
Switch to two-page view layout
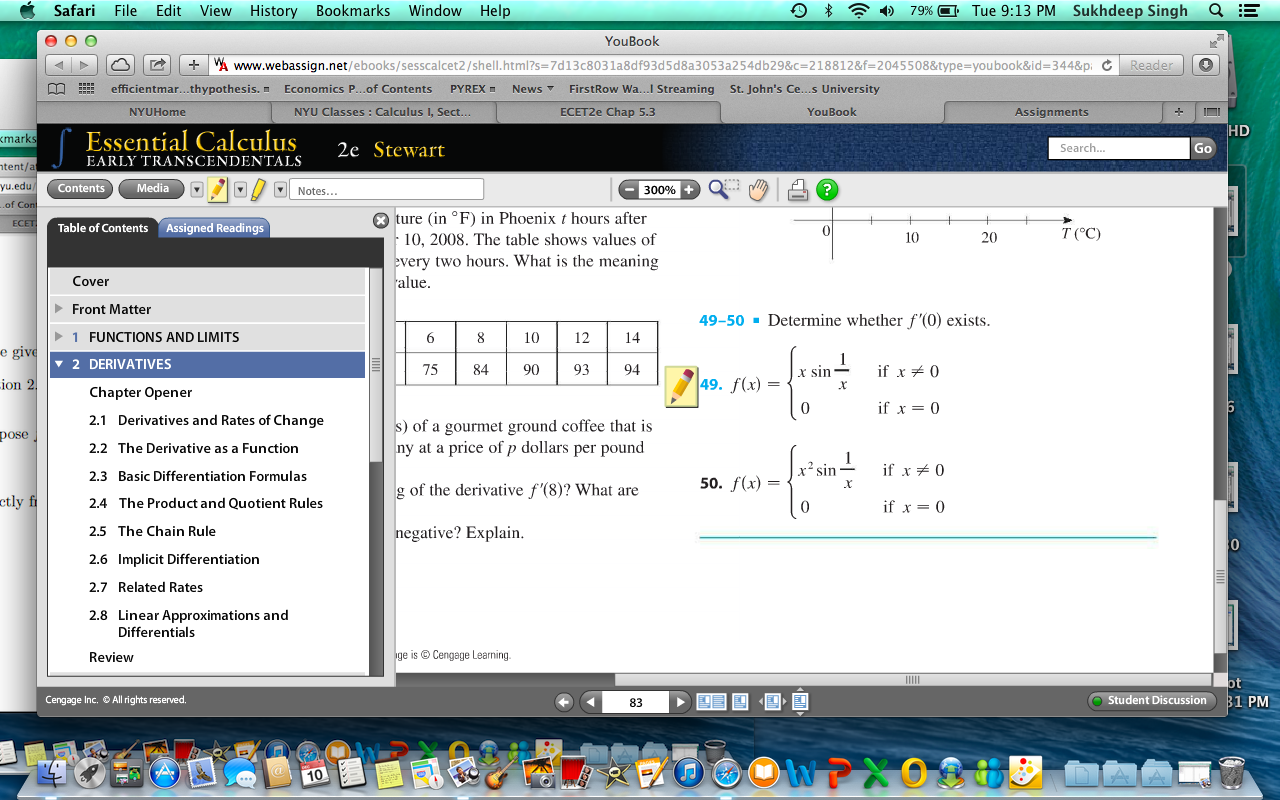tap(711, 702)
